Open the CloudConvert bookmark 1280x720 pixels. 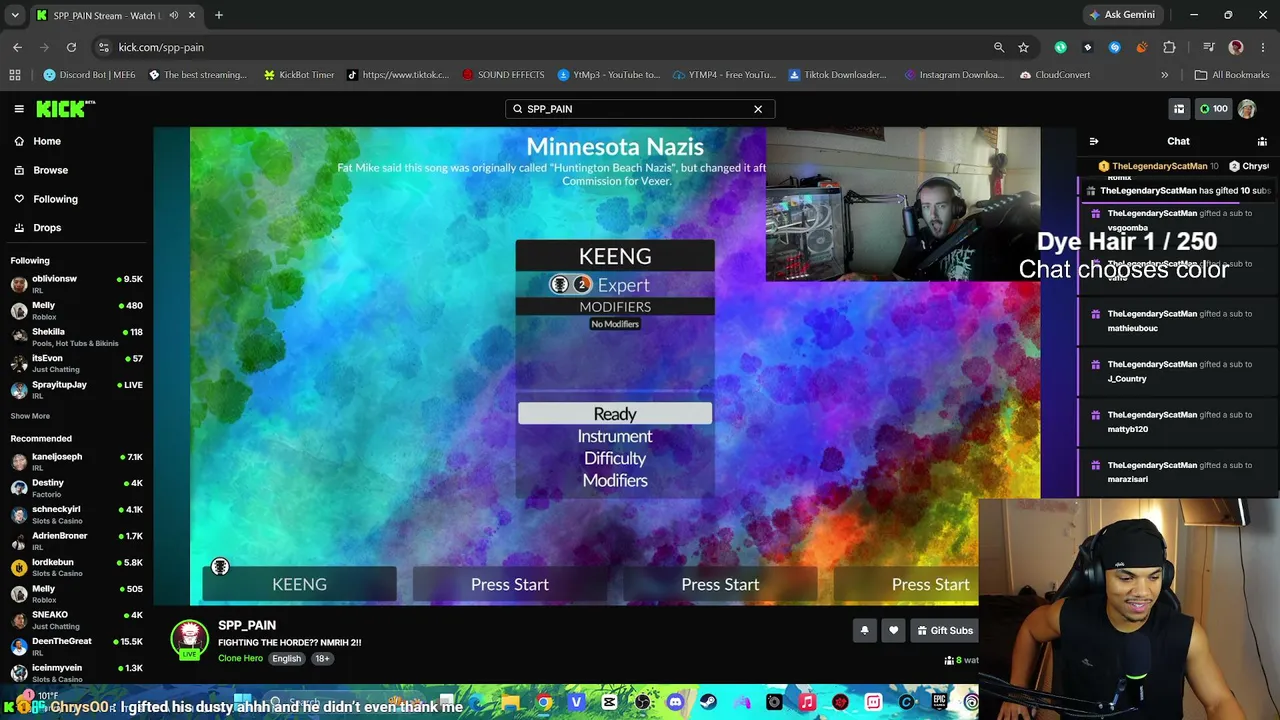pos(1055,75)
